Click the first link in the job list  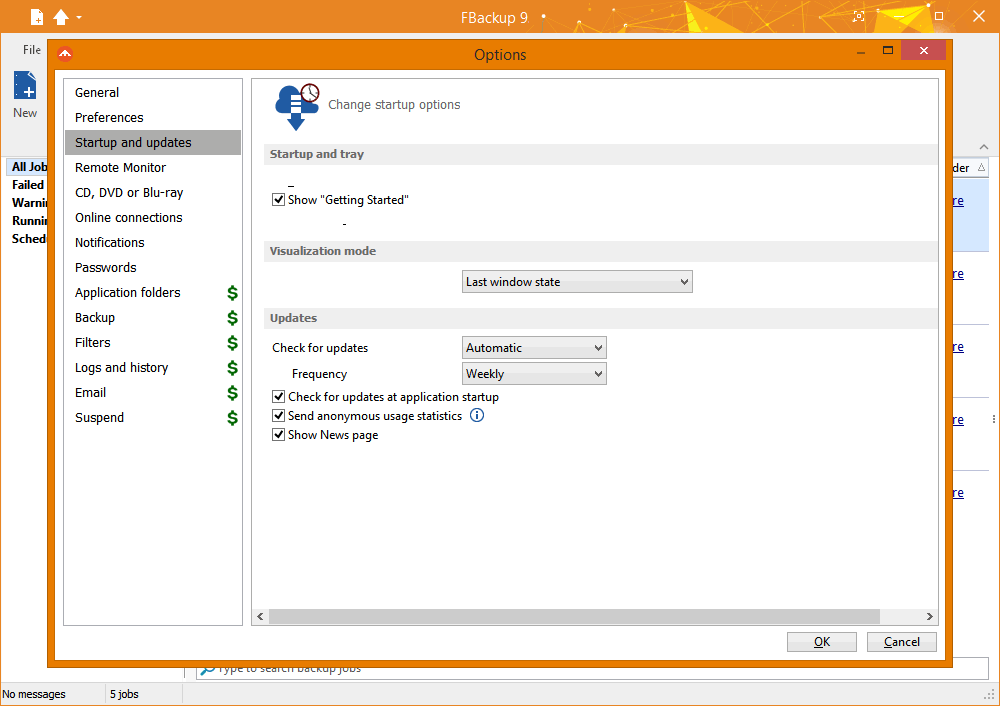tap(958, 201)
